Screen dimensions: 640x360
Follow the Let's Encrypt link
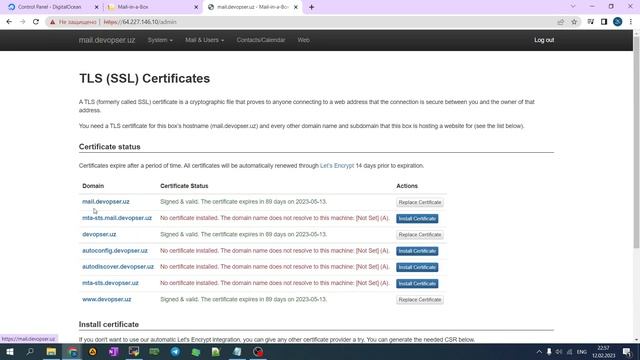tap(337, 166)
